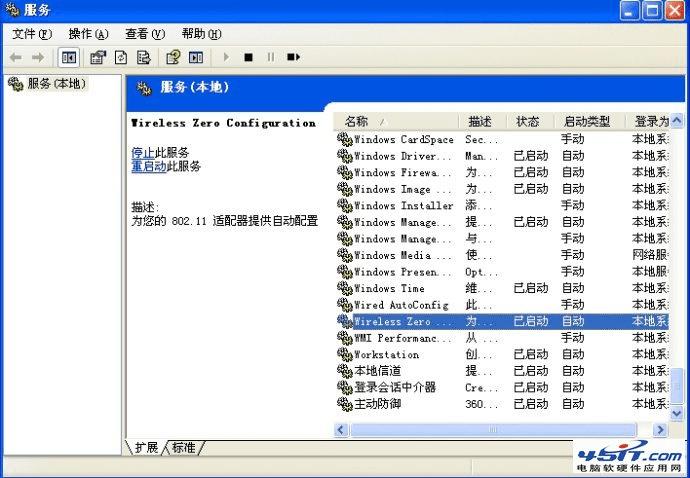Minimize the 服务 window
The width and height of the screenshot is (690, 478).
click(x=629, y=10)
